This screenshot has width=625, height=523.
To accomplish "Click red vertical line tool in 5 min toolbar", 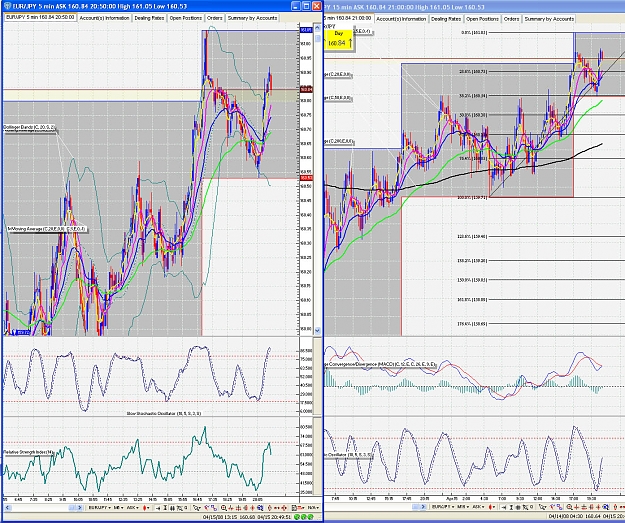I will click(231, 508).
